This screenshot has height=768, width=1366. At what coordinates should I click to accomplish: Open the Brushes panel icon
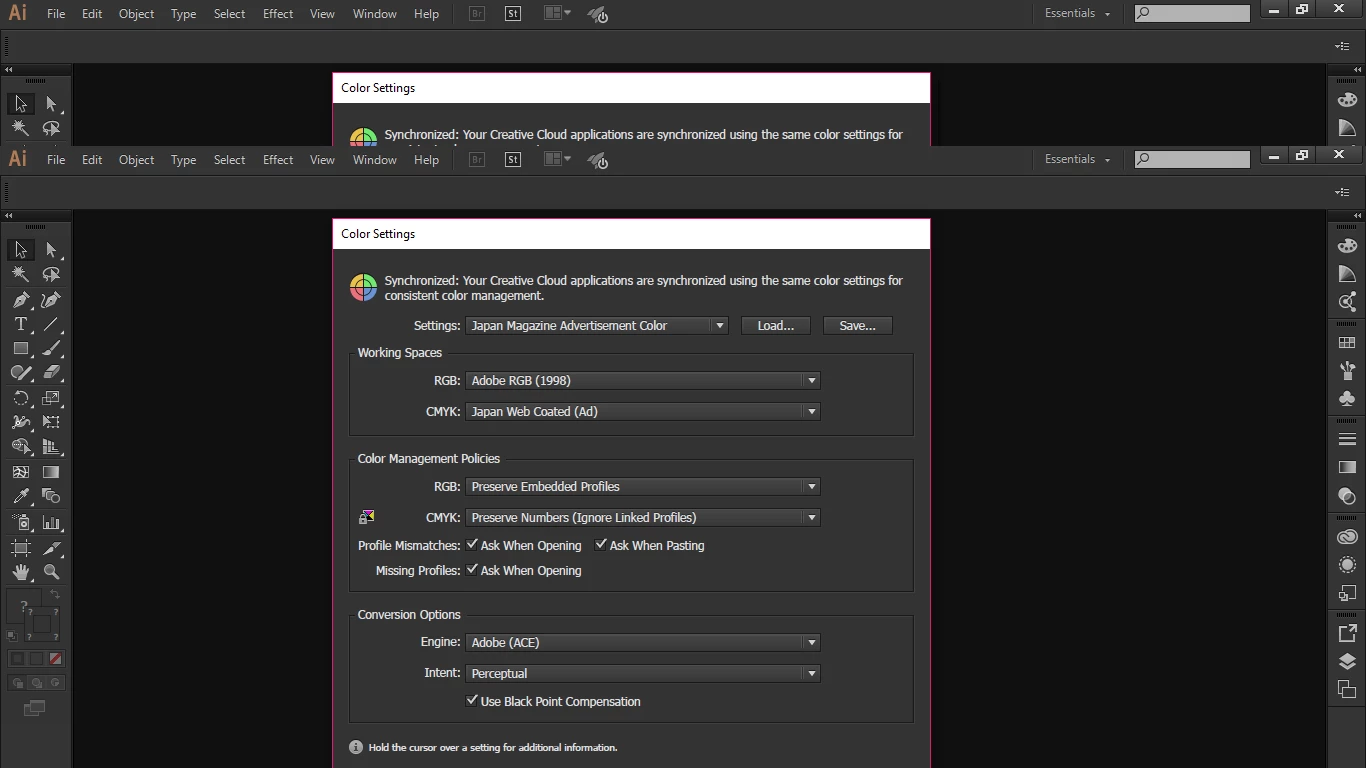[x=1347, y=370]
